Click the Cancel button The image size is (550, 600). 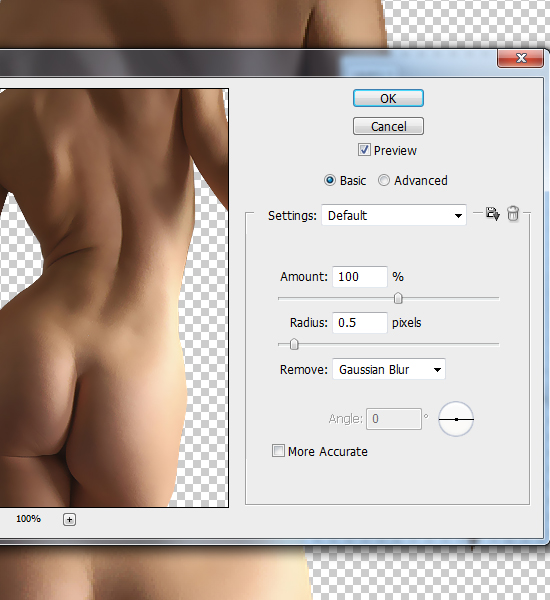[x=388, y=126]
